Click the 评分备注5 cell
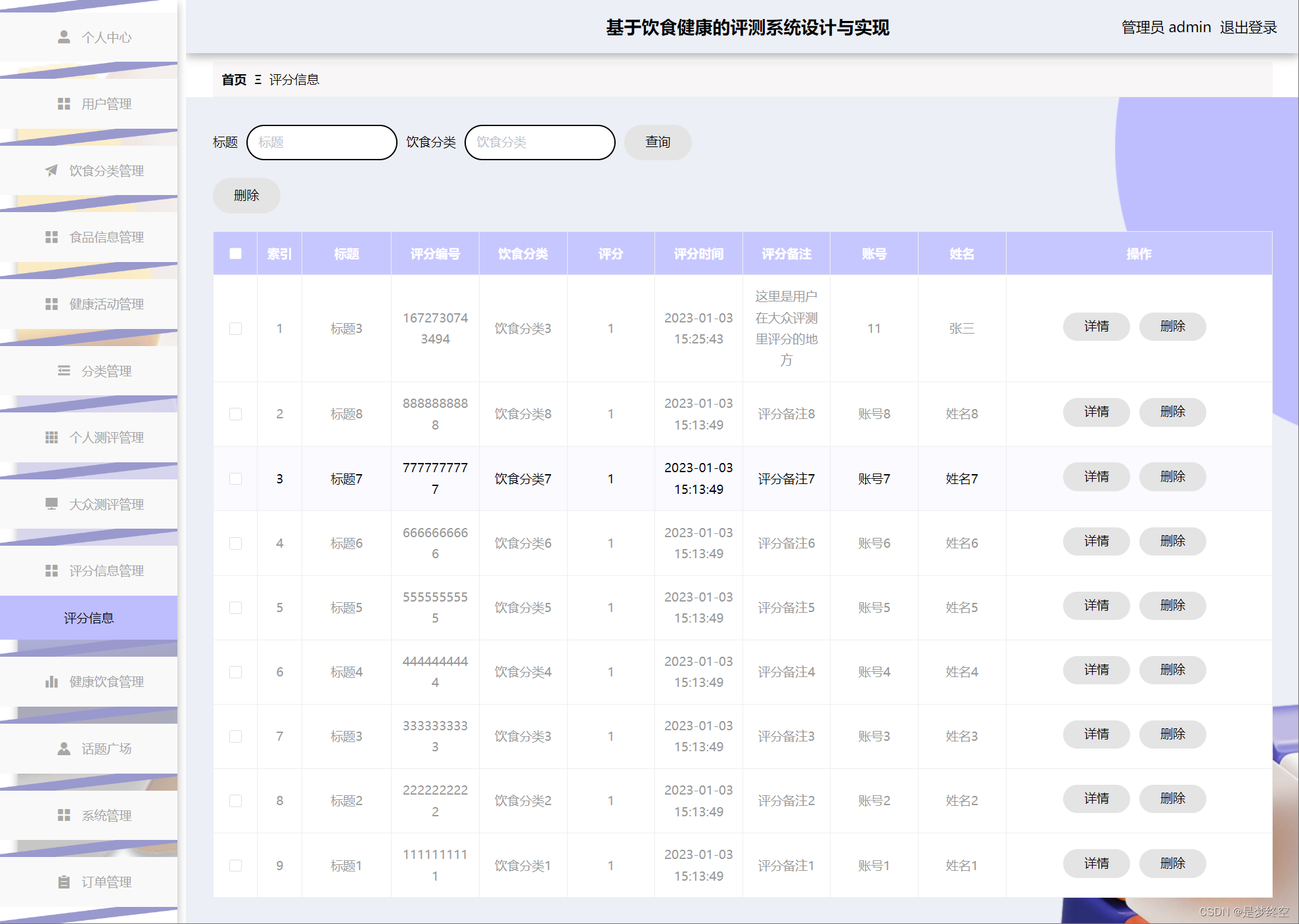The image size is (1299, 924). 786,607
